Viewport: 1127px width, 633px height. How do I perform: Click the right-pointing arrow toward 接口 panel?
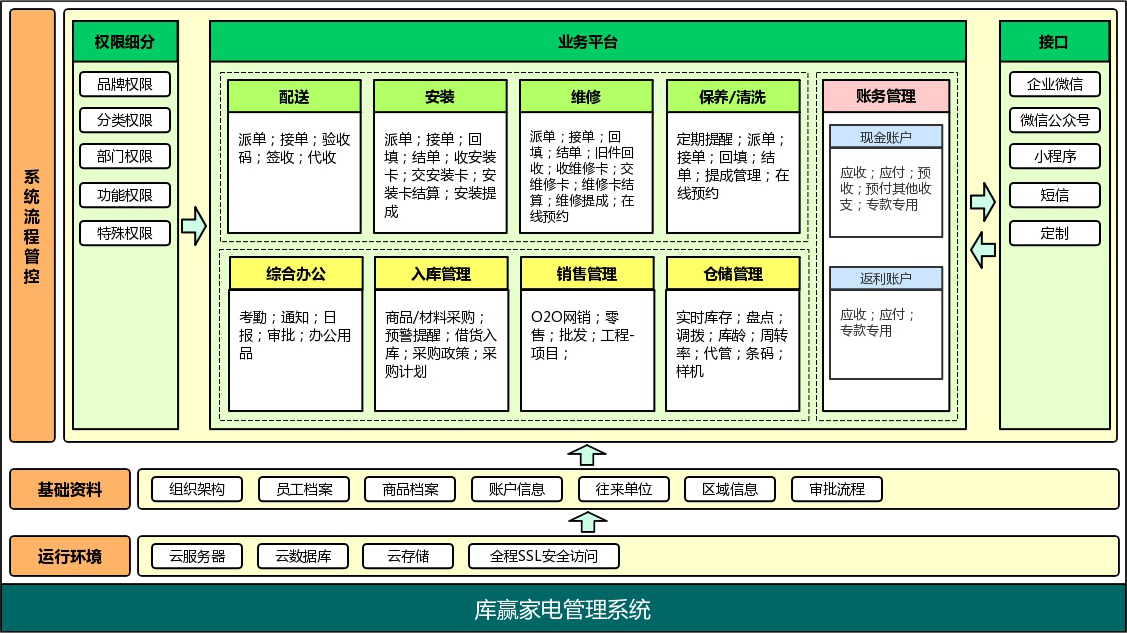coord(983,202)
